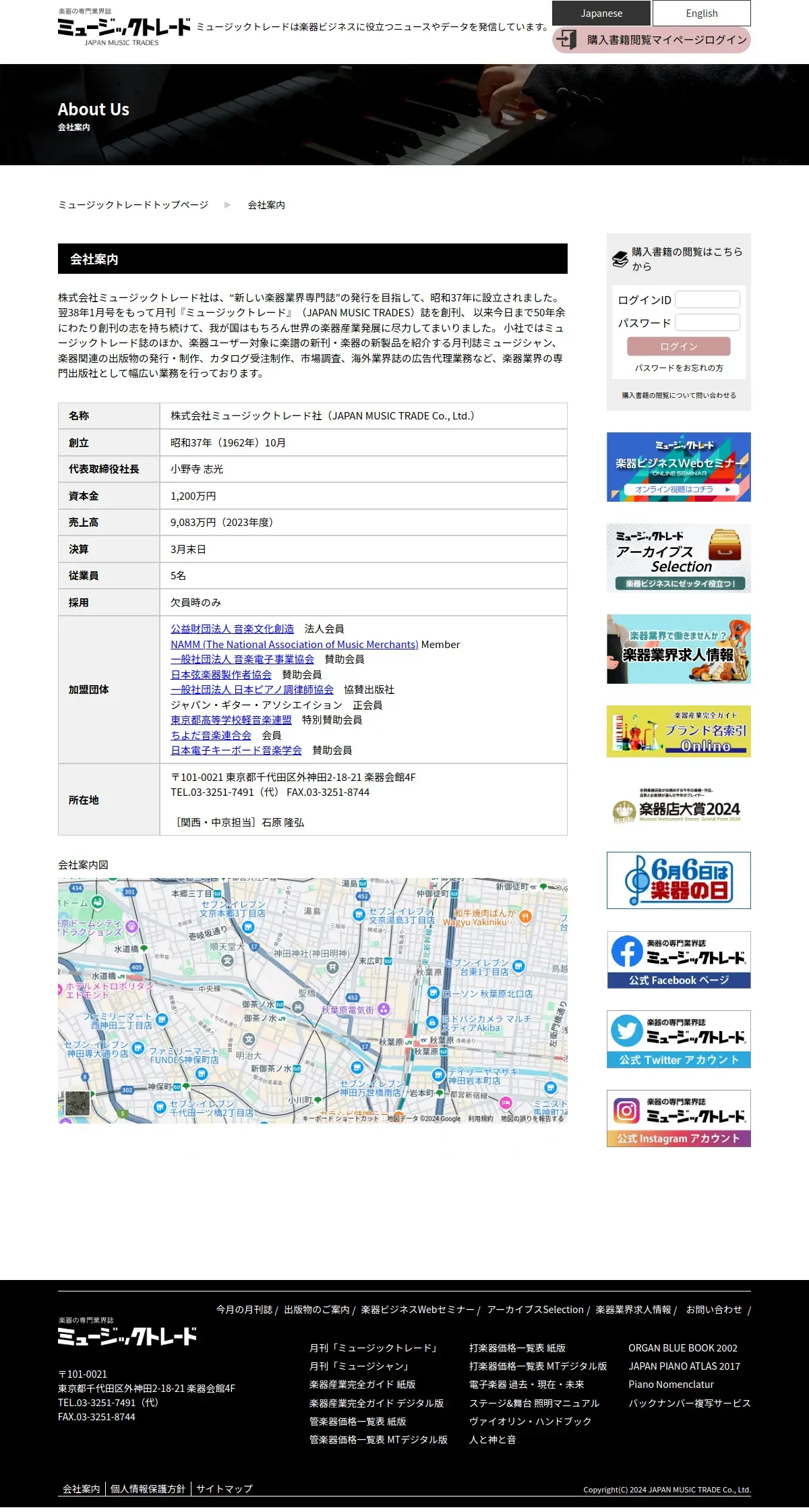Click the pink ログイン button
The image size is (809, 1512).
pos(679,346)
